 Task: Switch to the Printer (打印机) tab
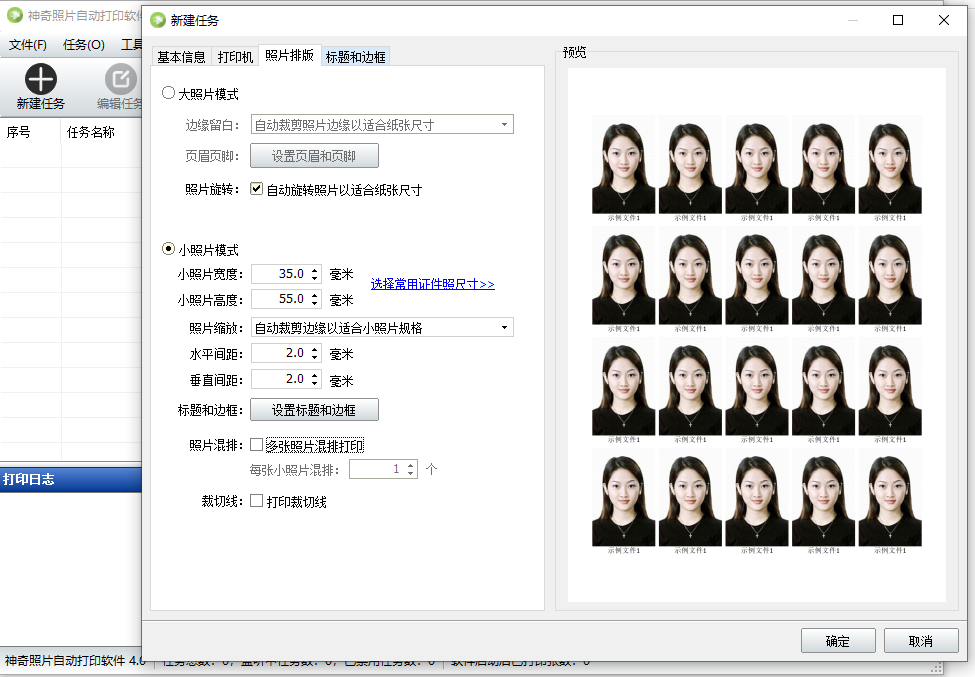pyautogui.click(x=235, y=57)
